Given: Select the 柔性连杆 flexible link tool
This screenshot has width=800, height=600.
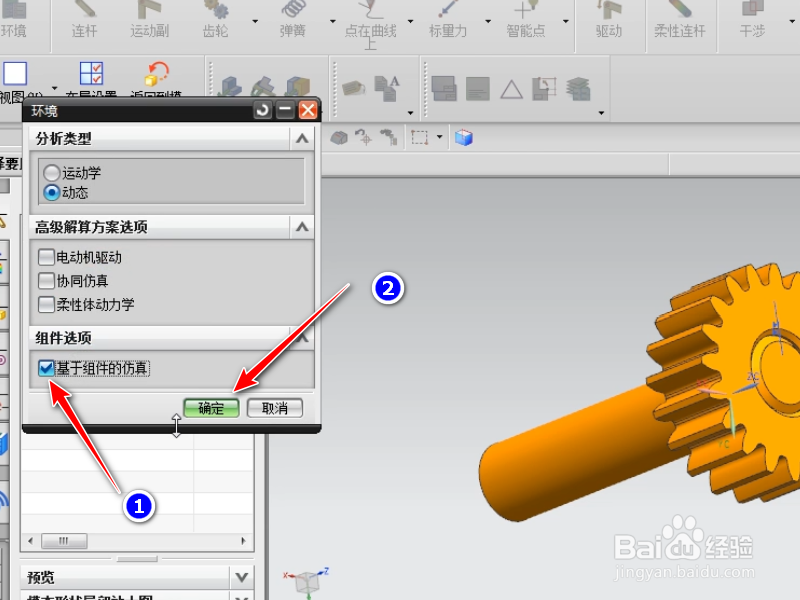Looking at the screenshot, I should (680, 20).
